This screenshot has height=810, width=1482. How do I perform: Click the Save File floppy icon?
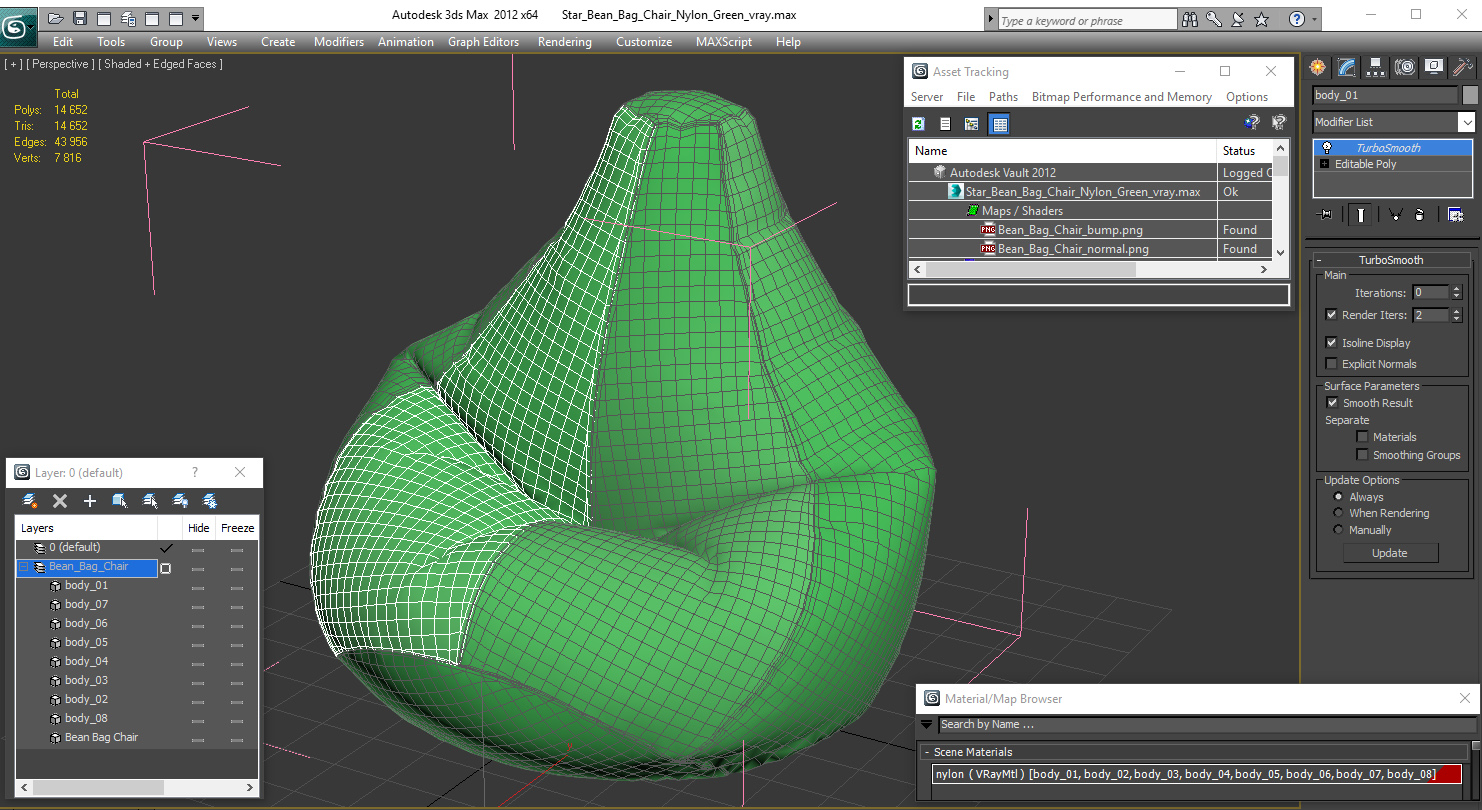80,18
